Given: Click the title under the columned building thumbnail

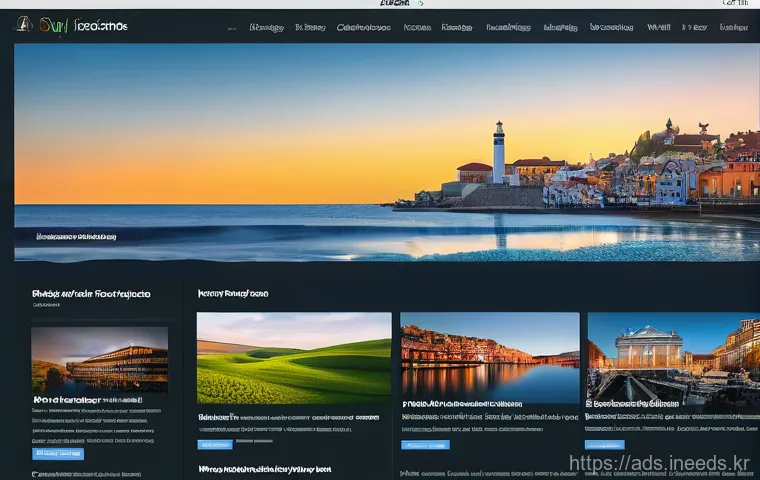Looking at the screenshot, I should click(632, 404).
